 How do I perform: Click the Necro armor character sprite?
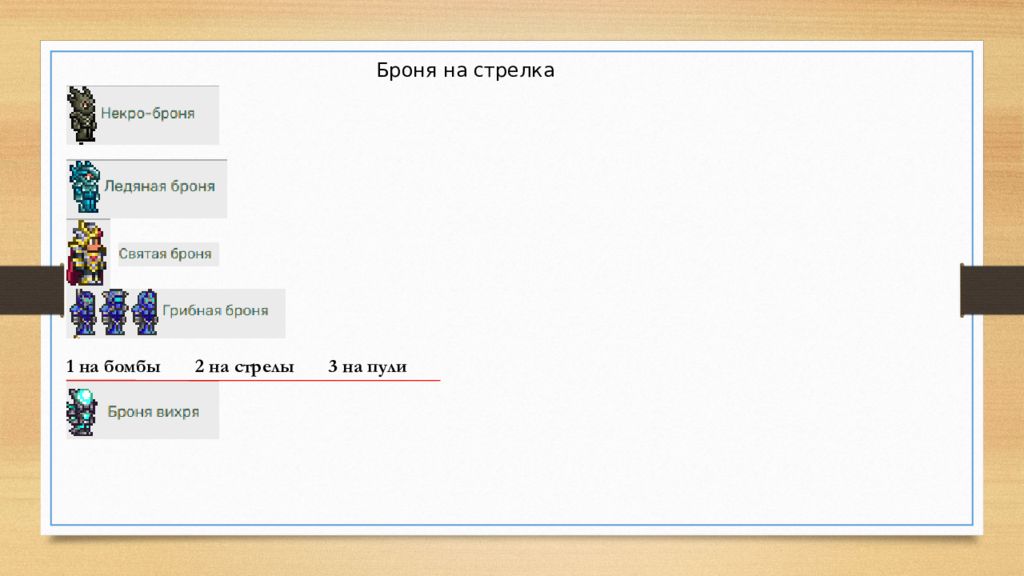pyautogui.click(x=82, y=115)
